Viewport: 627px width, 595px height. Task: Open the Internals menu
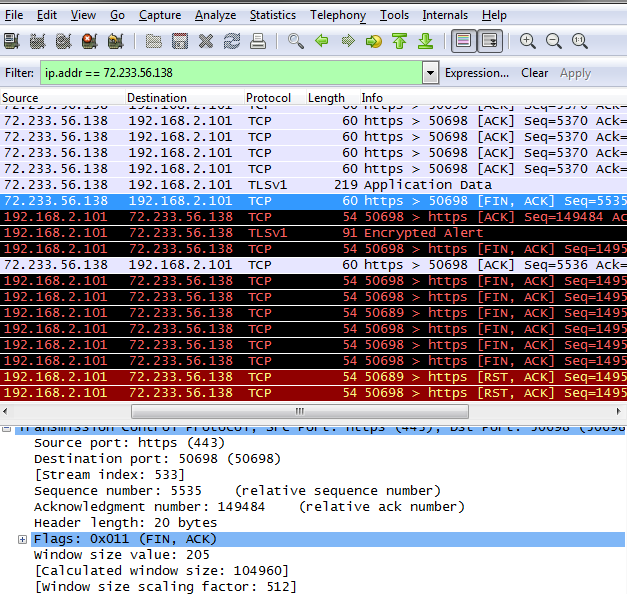pyautogui.click(x=445, y=15)
